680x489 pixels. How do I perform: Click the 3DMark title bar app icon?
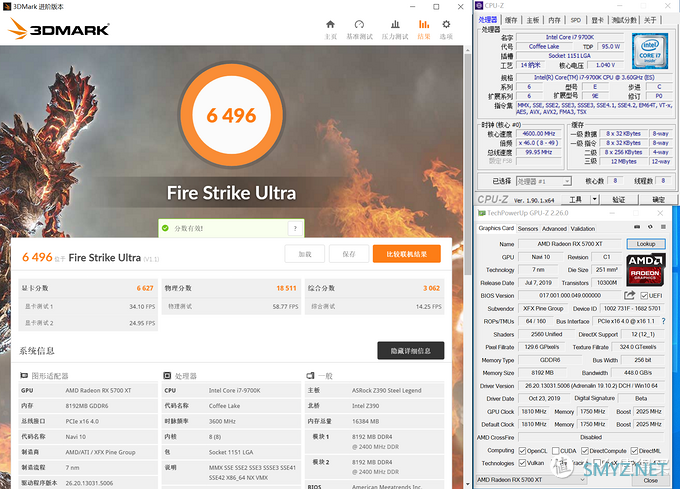[x=7, y=7]
